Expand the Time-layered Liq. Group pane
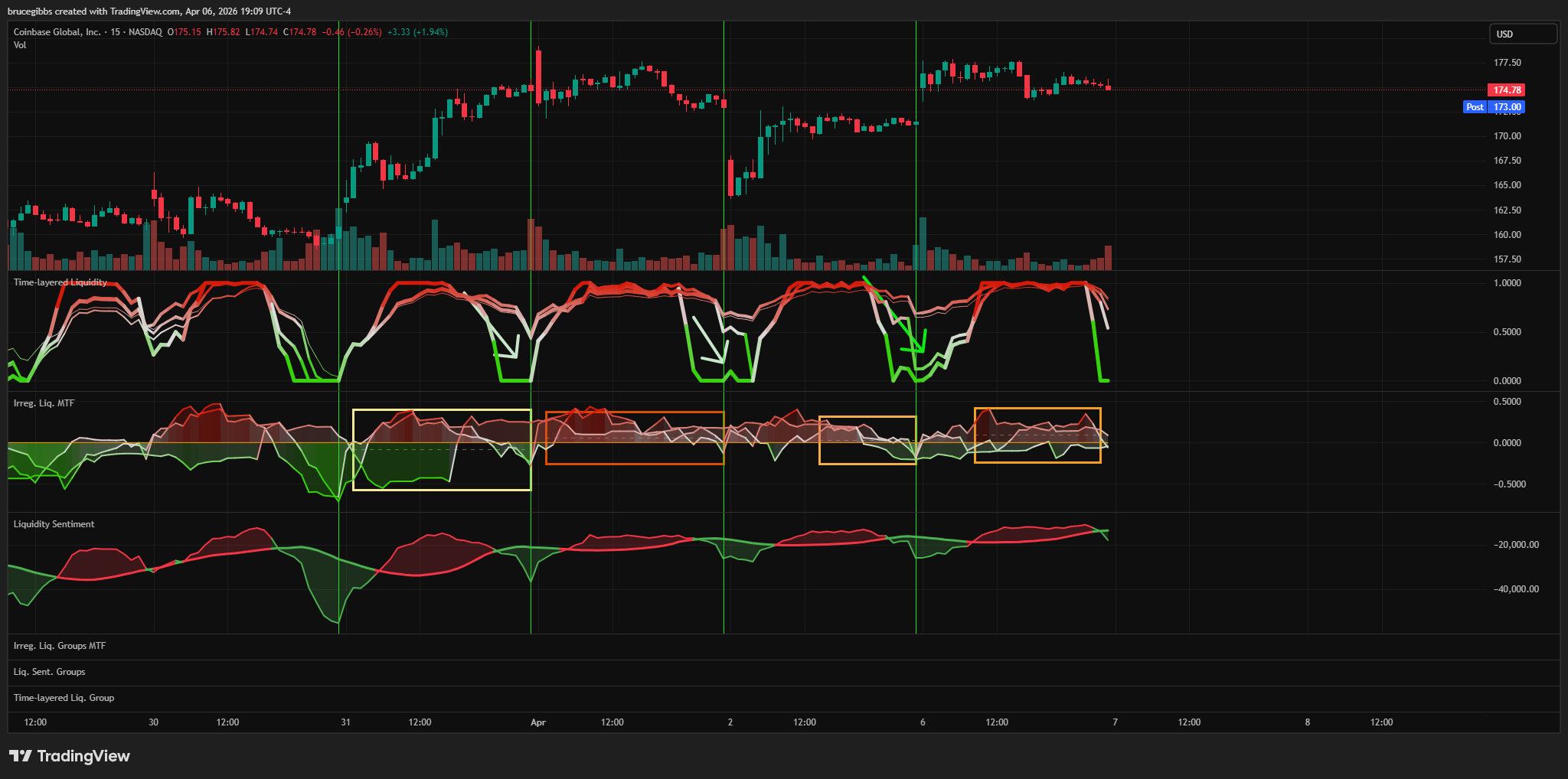1568x779 pixels. 64,698
